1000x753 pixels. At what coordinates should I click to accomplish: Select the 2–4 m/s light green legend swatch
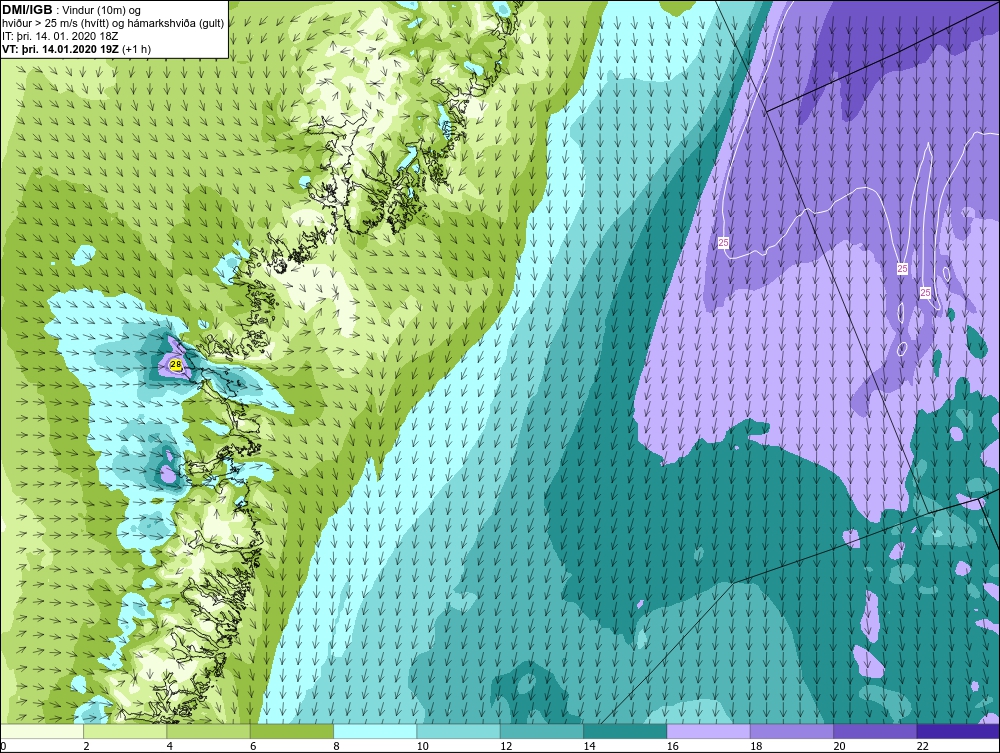(125, 731)
